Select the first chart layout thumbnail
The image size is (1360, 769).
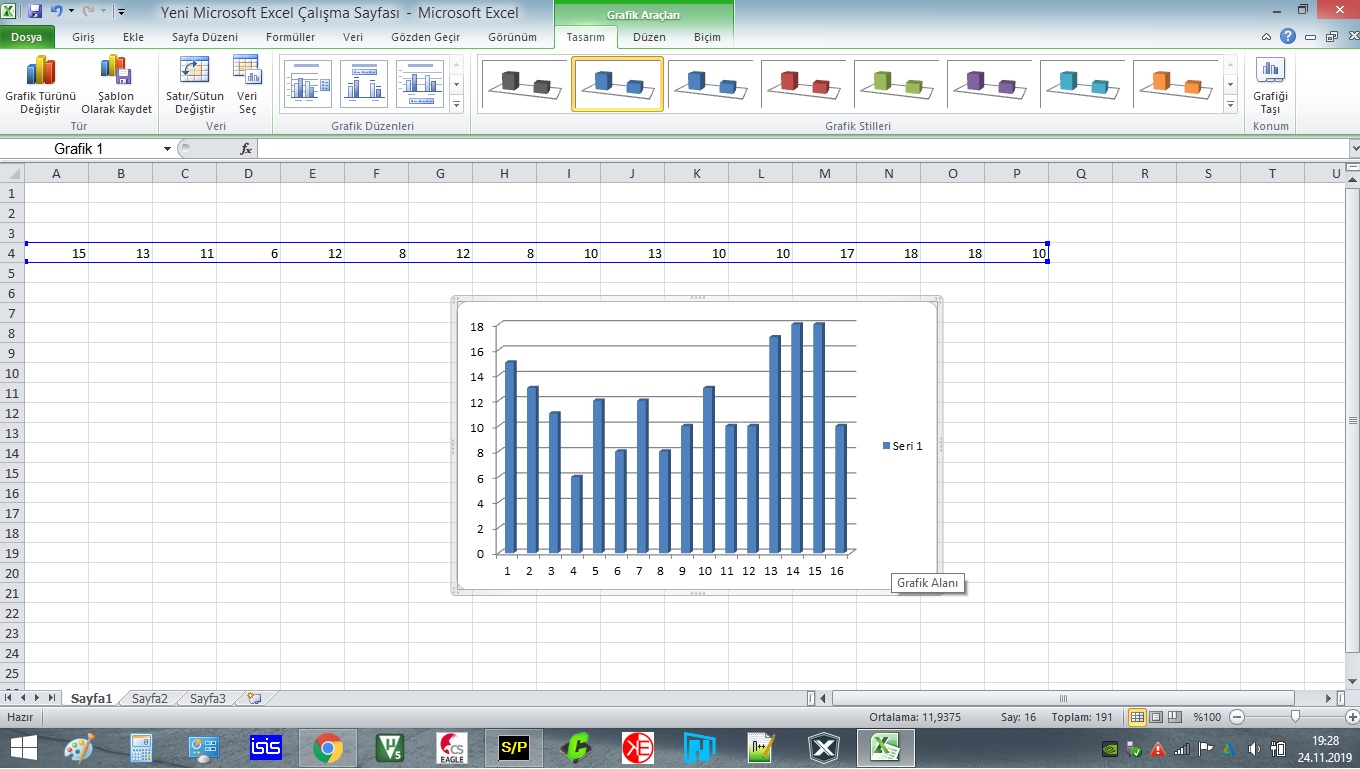tap(308, 84)
